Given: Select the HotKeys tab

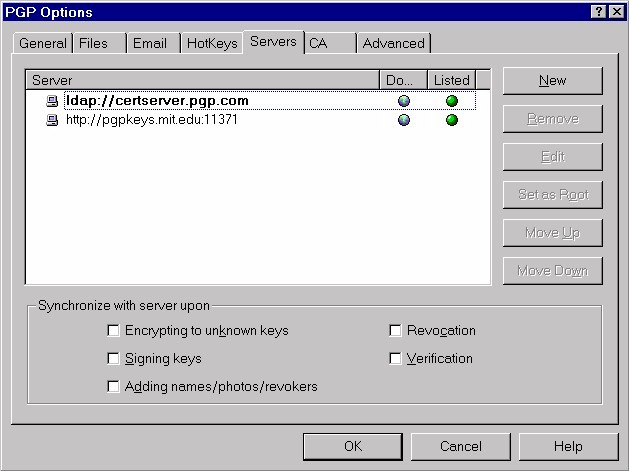Looking at the screenshot, I should tap(212, 43).
